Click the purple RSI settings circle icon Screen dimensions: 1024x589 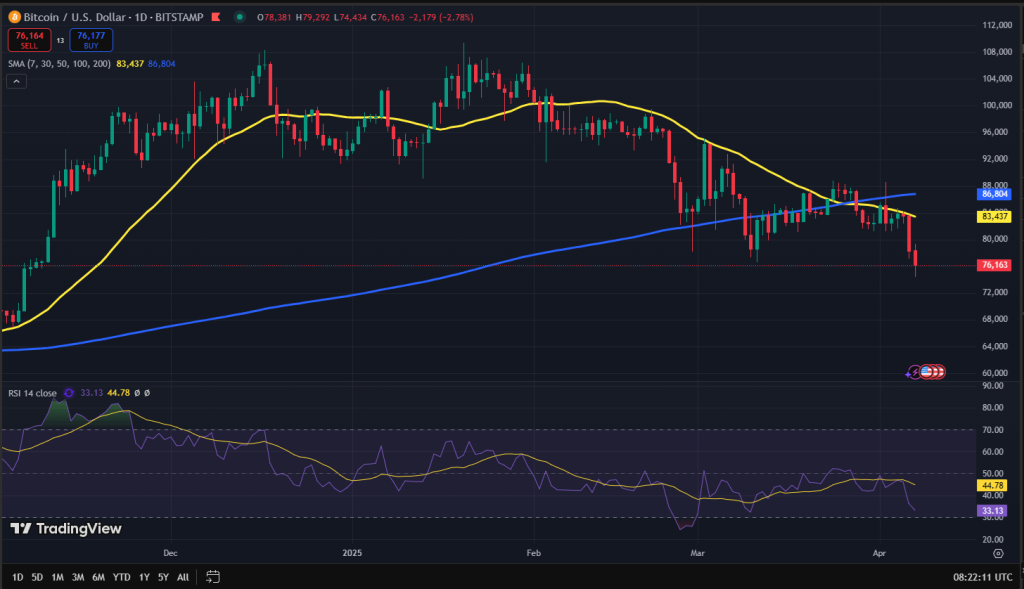click(x=69, y=393)
